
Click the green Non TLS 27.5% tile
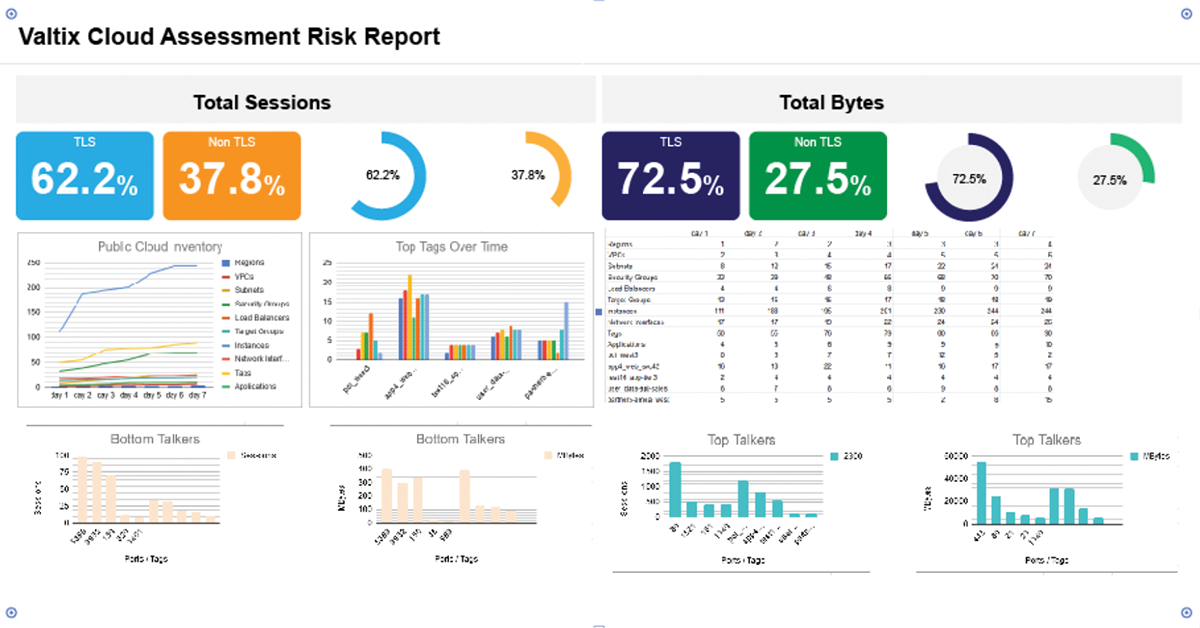[818, 175]
